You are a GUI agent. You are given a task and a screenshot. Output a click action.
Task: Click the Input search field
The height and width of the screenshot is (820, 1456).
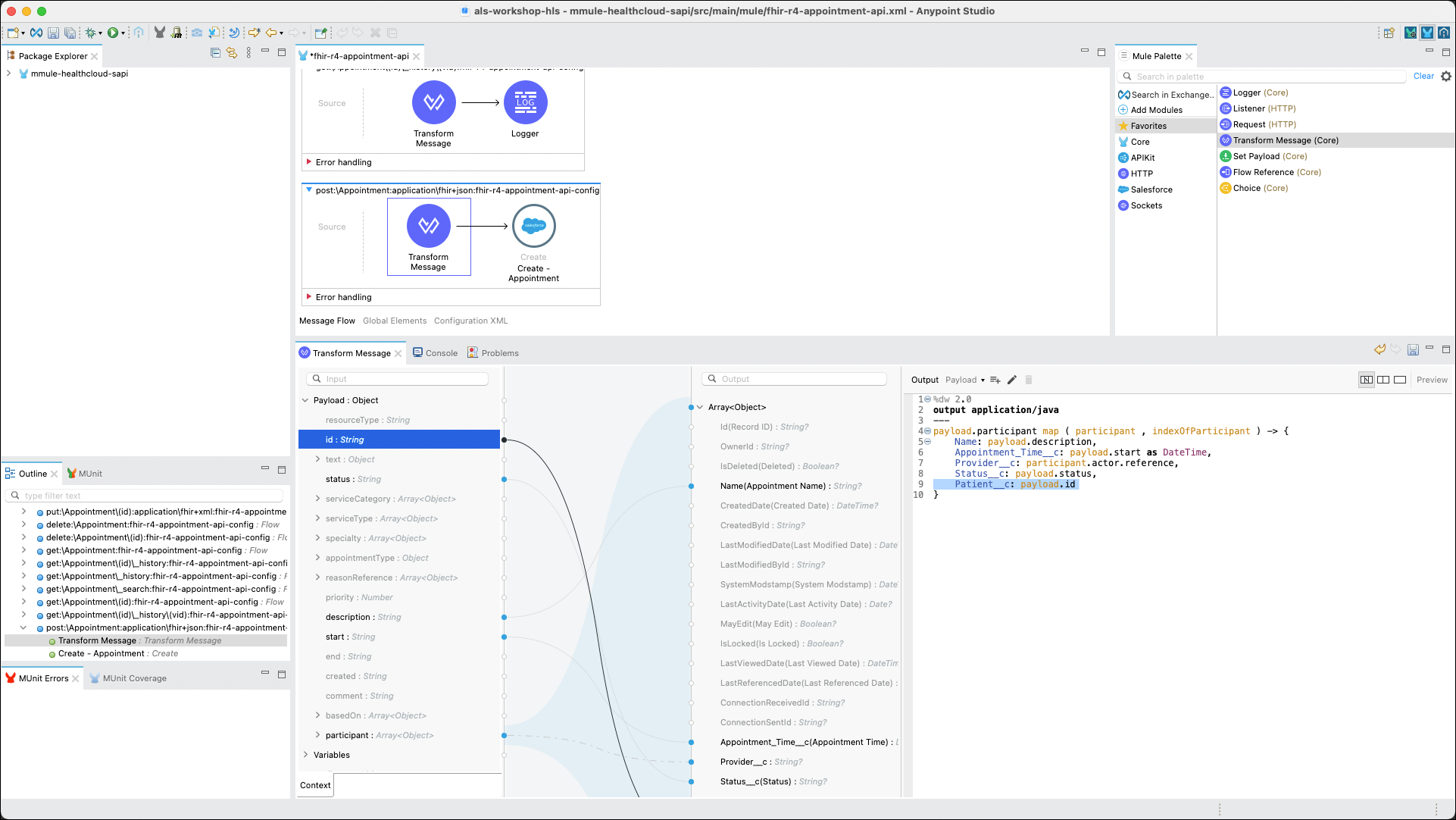(x=397, y=379)
